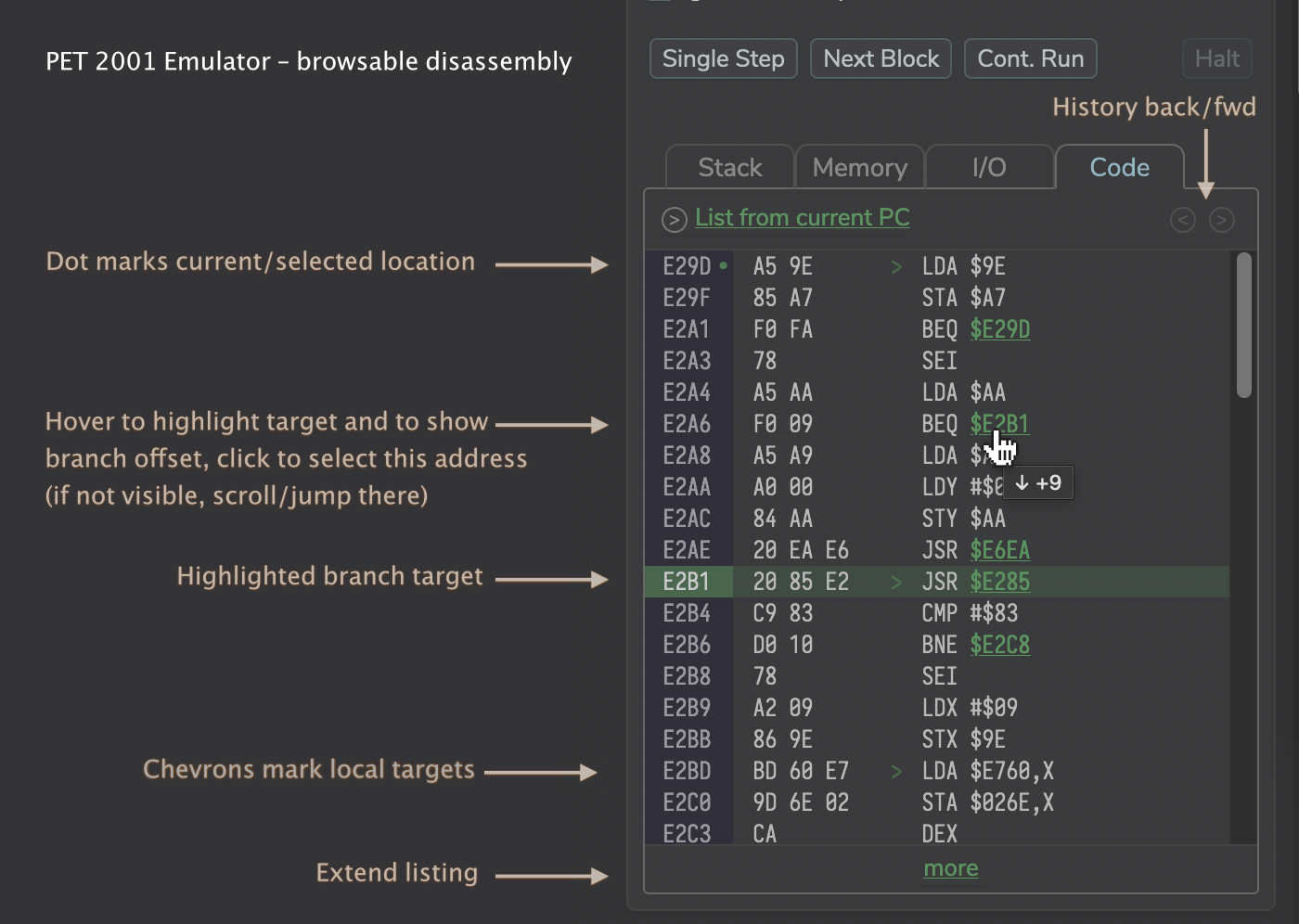Switch to the Stack tab
Image resolution: width=1299 pixels, height=924 pixels.
tap(730, 168)
